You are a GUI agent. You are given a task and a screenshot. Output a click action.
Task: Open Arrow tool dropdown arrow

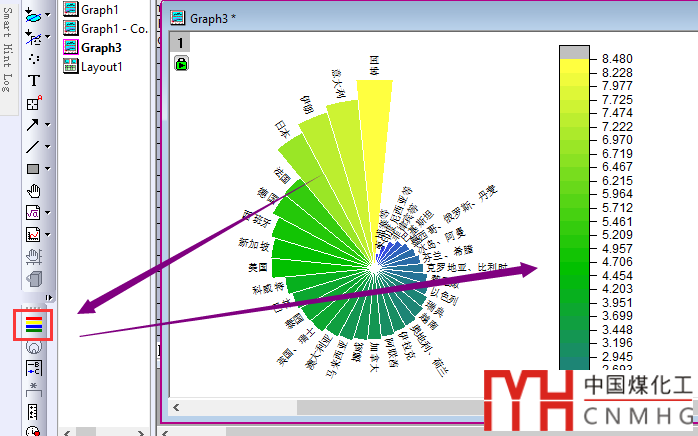[x=48, y=125]
